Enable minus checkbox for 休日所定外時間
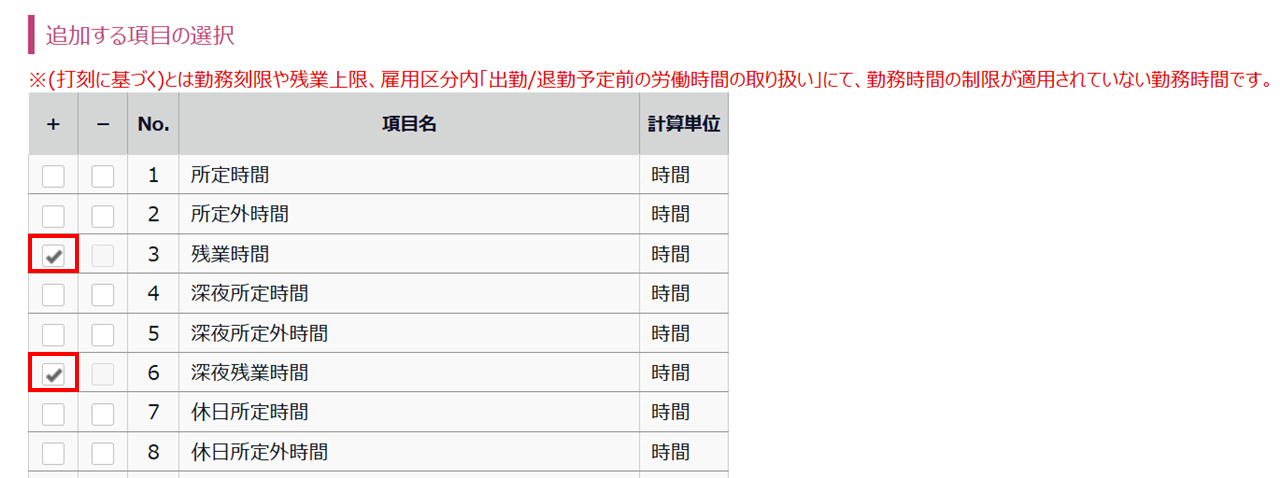This screenshot has width=1280, height=478. (x=103, y=453)
